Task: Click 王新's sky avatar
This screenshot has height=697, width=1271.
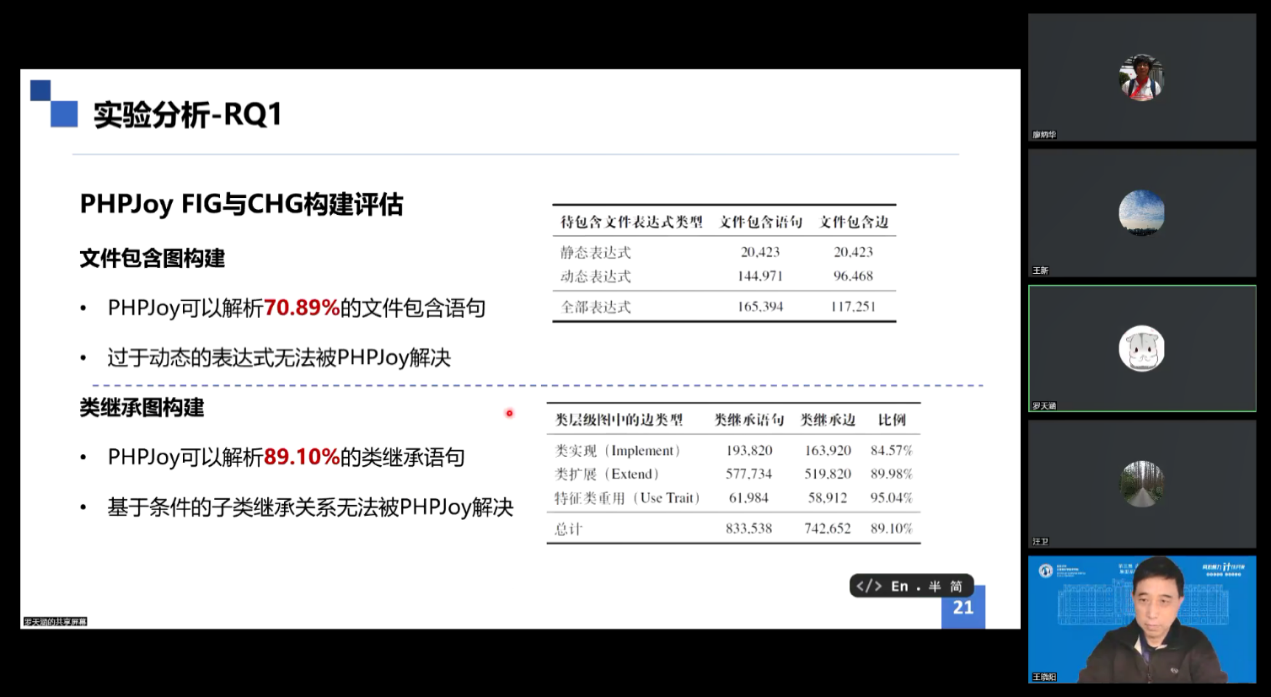Action: coord(1141,212)
